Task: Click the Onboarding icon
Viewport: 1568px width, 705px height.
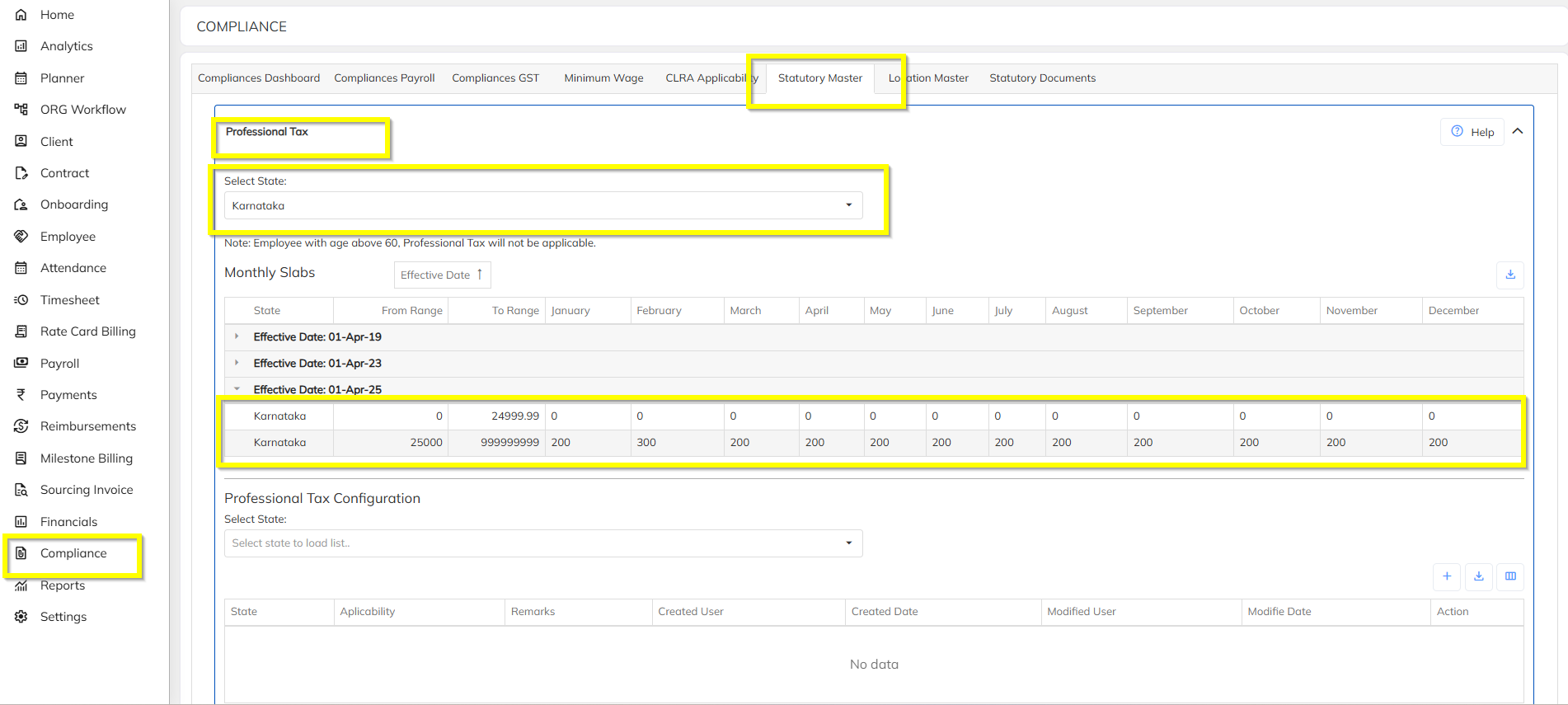Action: (21, 204)
